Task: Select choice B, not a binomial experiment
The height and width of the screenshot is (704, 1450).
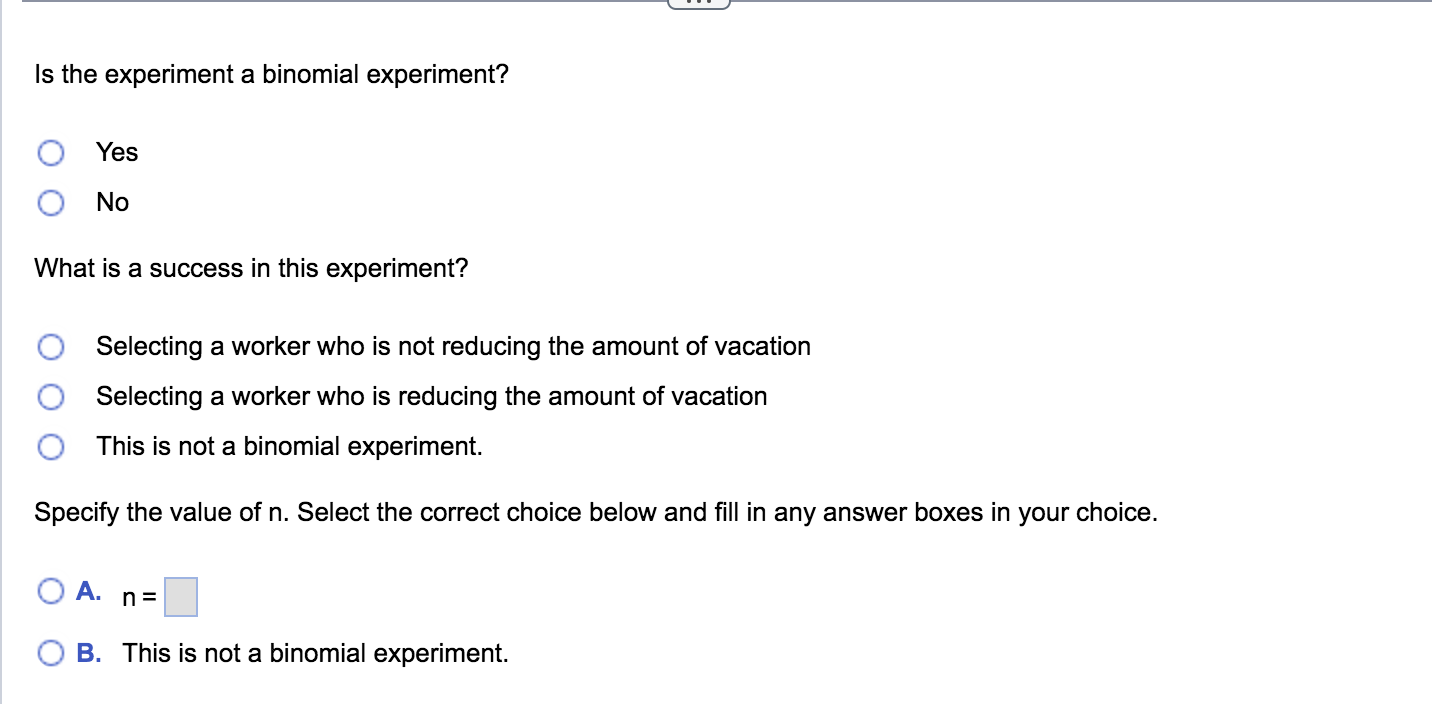Action: (51, 653)
